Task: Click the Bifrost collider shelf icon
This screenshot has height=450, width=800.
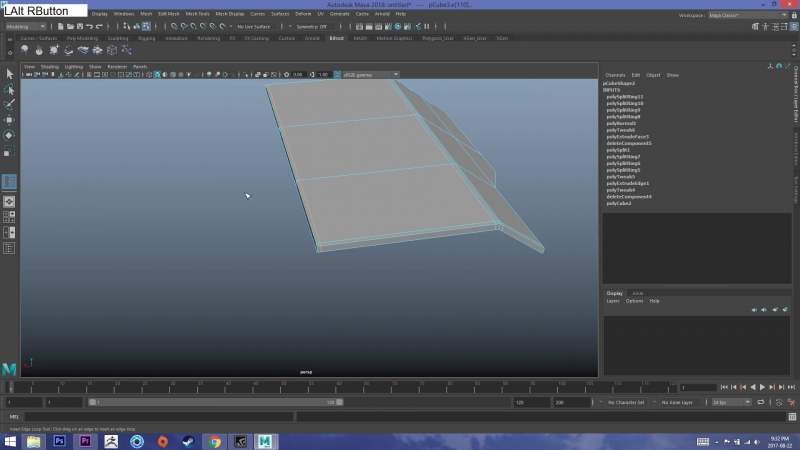Action: pyautogui.click(x=68, y=50)
